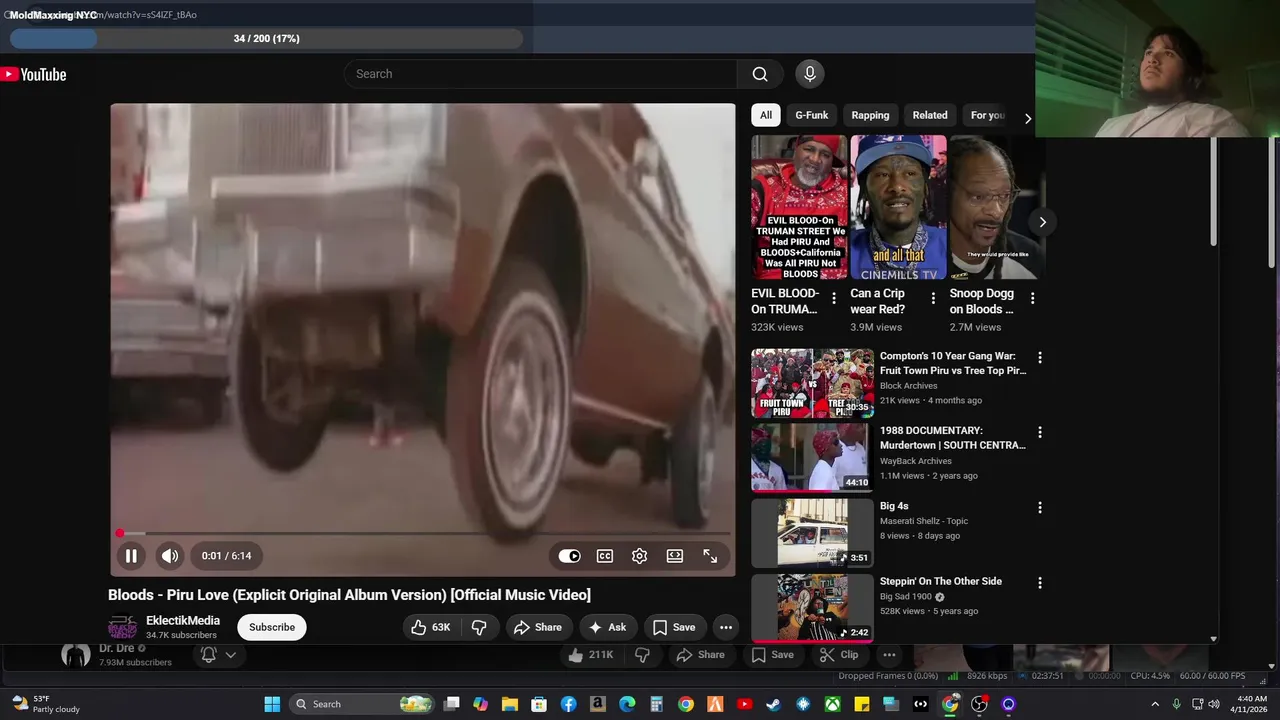Open File Explorer from the taskbar

pyautogui.click(x=510, y=704)
